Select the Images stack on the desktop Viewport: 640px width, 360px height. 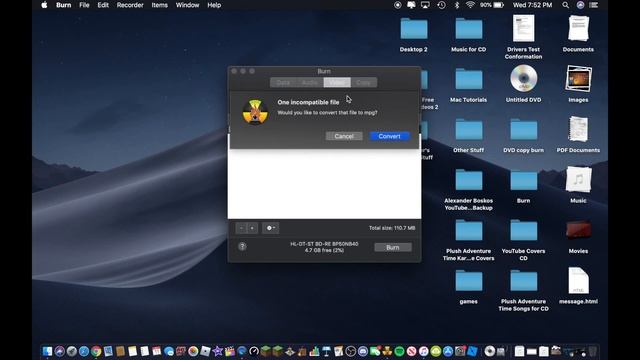578,79
